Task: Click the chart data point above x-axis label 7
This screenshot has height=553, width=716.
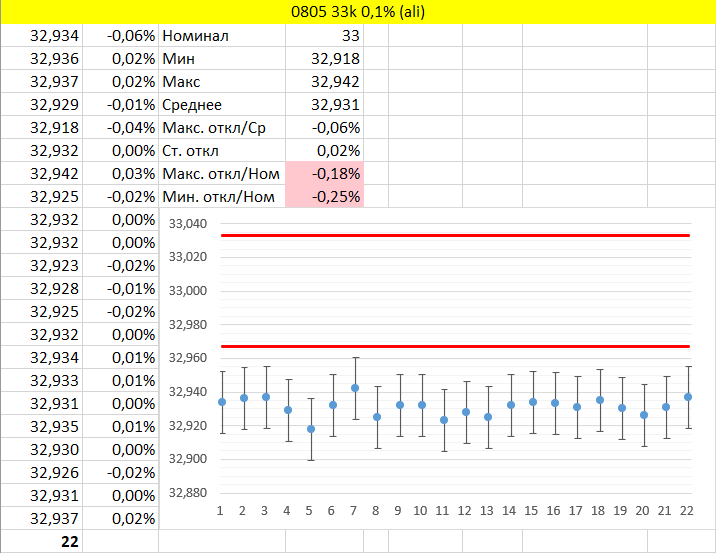Action: click(355, 388)
